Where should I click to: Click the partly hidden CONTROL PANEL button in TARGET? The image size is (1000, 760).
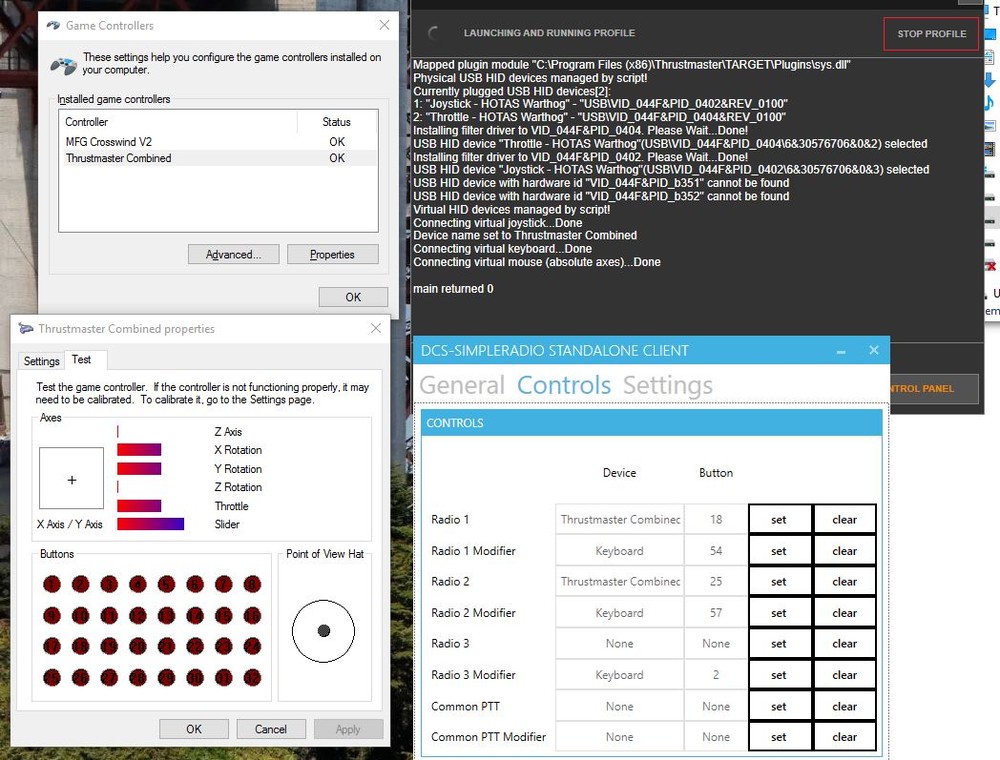tap(934, 388)
